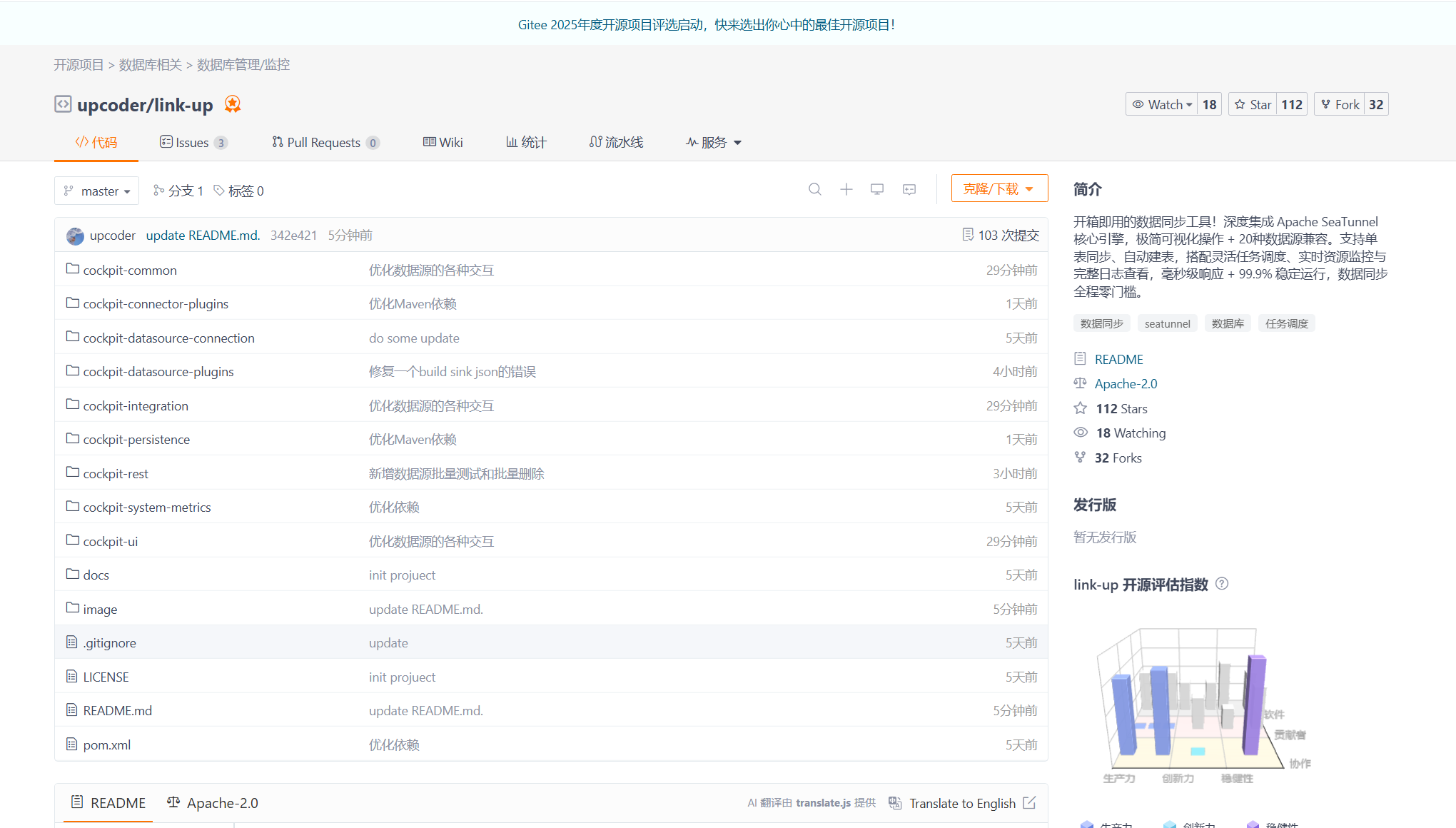Open the 服务 dropdown menu
The height and width of the screenshot is (828, 1456).
point(714,142)
